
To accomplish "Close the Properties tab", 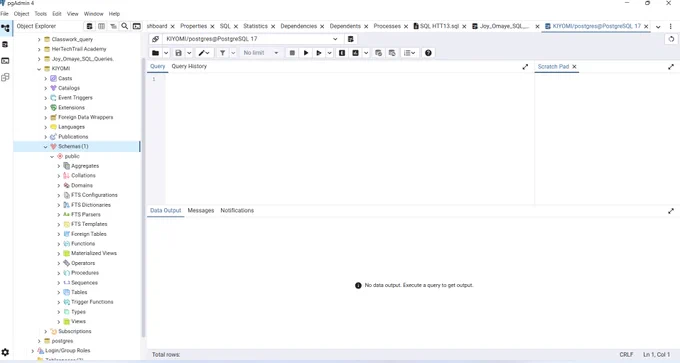I will pos(212,26).
